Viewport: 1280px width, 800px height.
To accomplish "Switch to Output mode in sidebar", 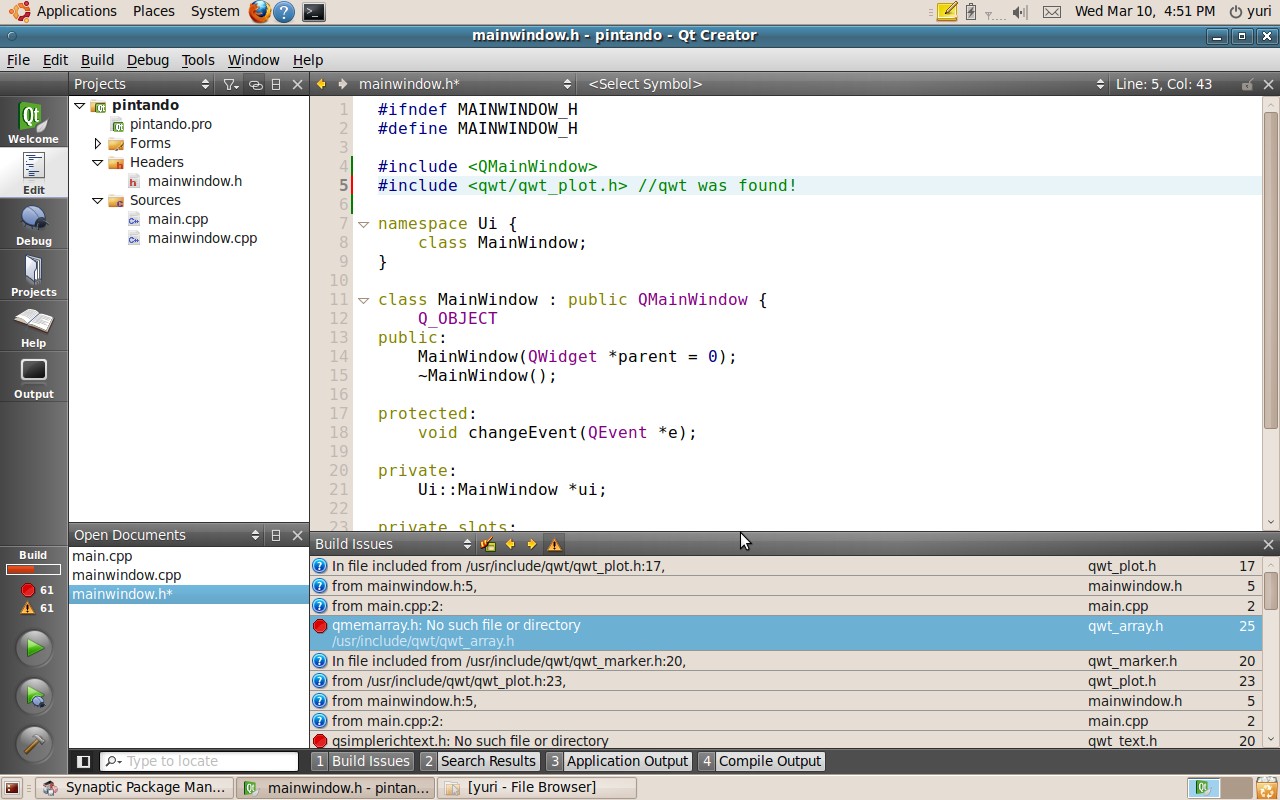I will pos(33,378).
